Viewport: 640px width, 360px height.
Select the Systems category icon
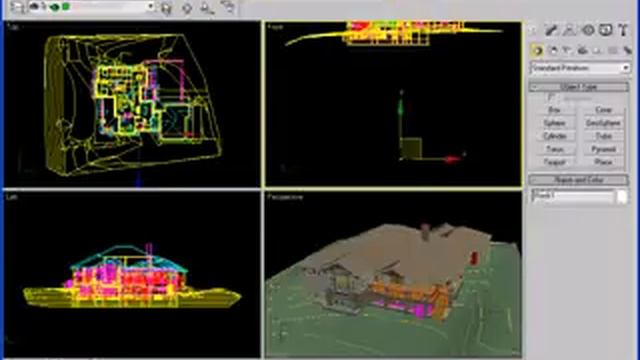(x=627, y=50)
